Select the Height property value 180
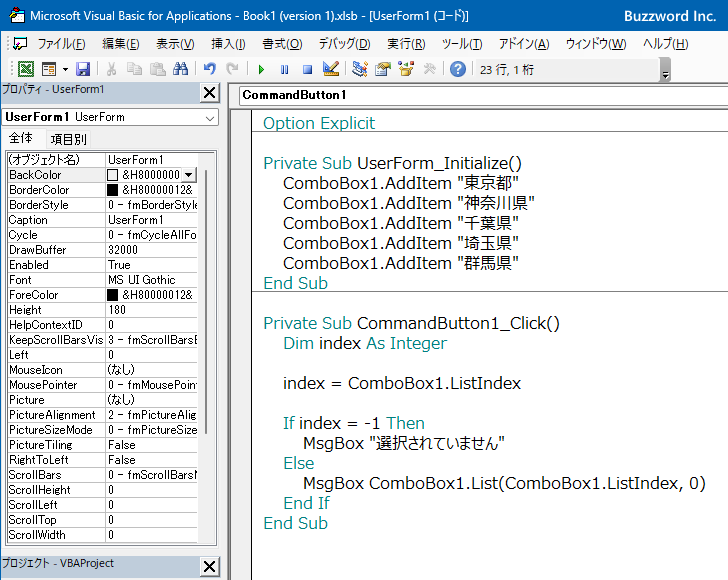728x580 pixels. coord(152,310)
